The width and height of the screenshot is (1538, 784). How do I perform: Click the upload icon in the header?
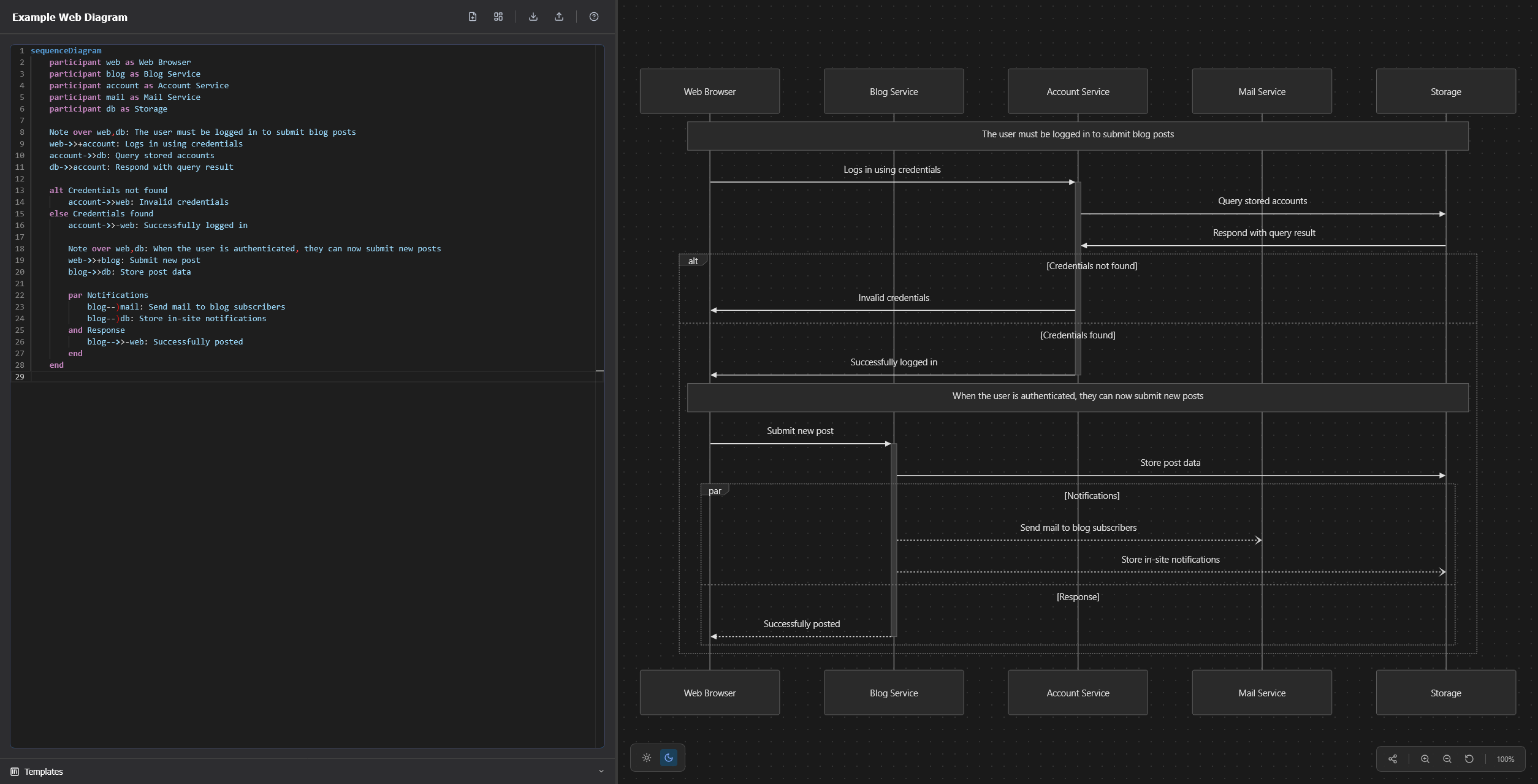pyautogui.click(x=559, y=17)
